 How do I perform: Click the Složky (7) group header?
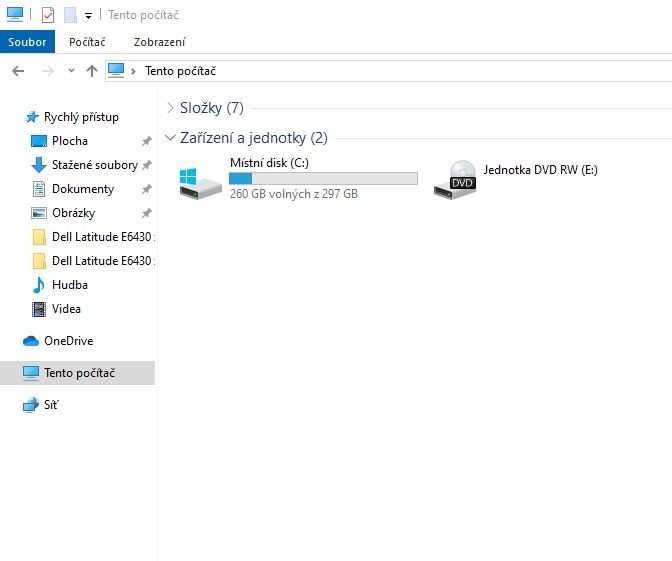pos(212,108)
